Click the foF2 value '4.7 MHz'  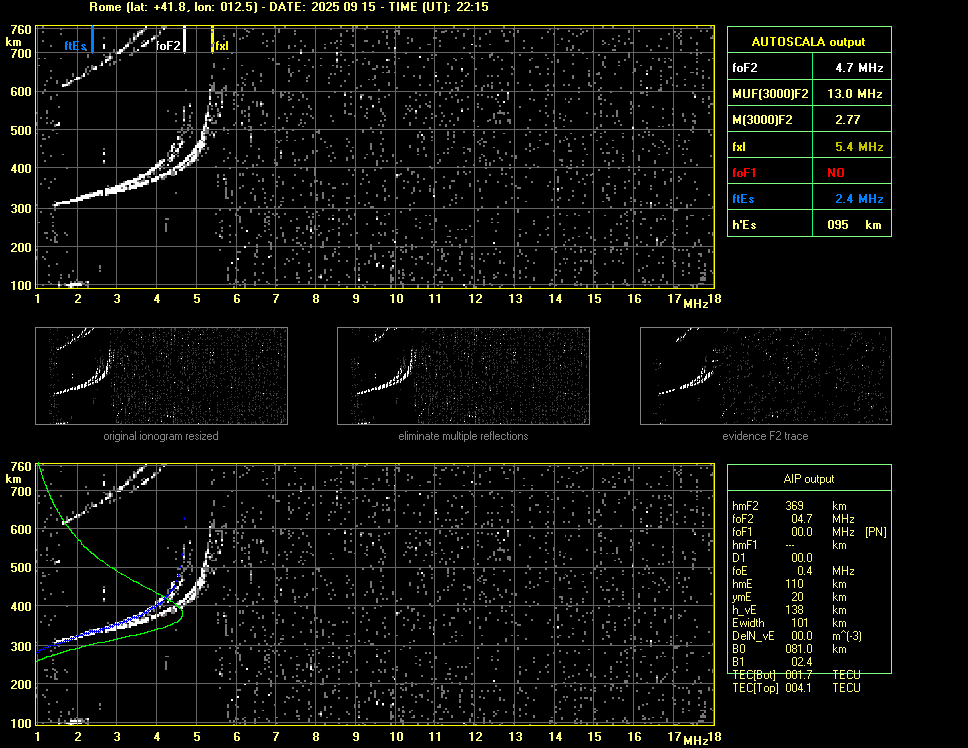[859, 68]
